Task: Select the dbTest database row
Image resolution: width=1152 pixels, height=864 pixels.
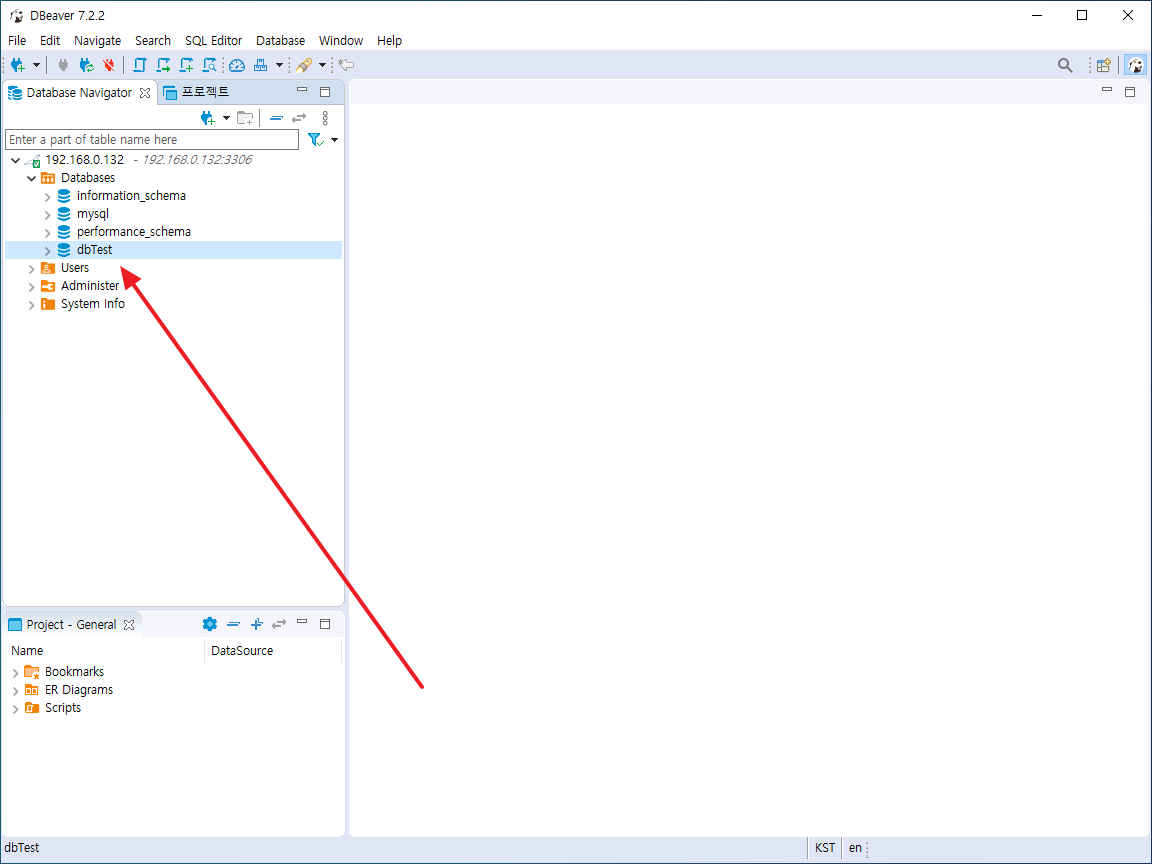Action: click(173, 250)
